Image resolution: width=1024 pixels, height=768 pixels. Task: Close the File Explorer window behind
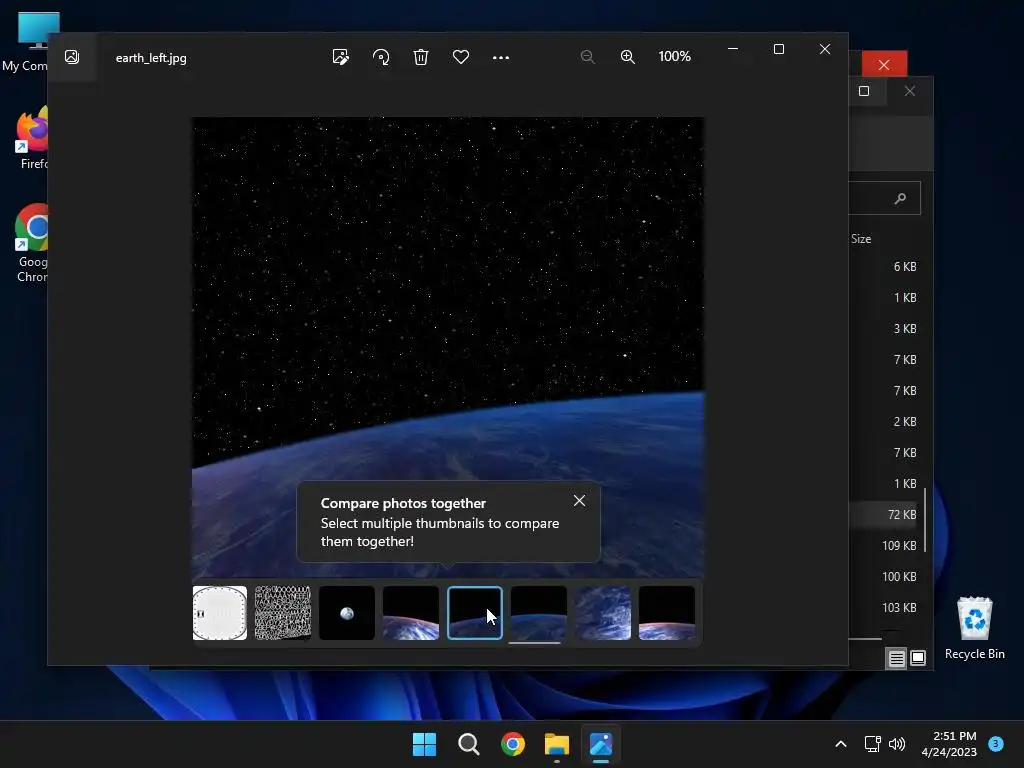pyautogui.click(x=910, y=91)
